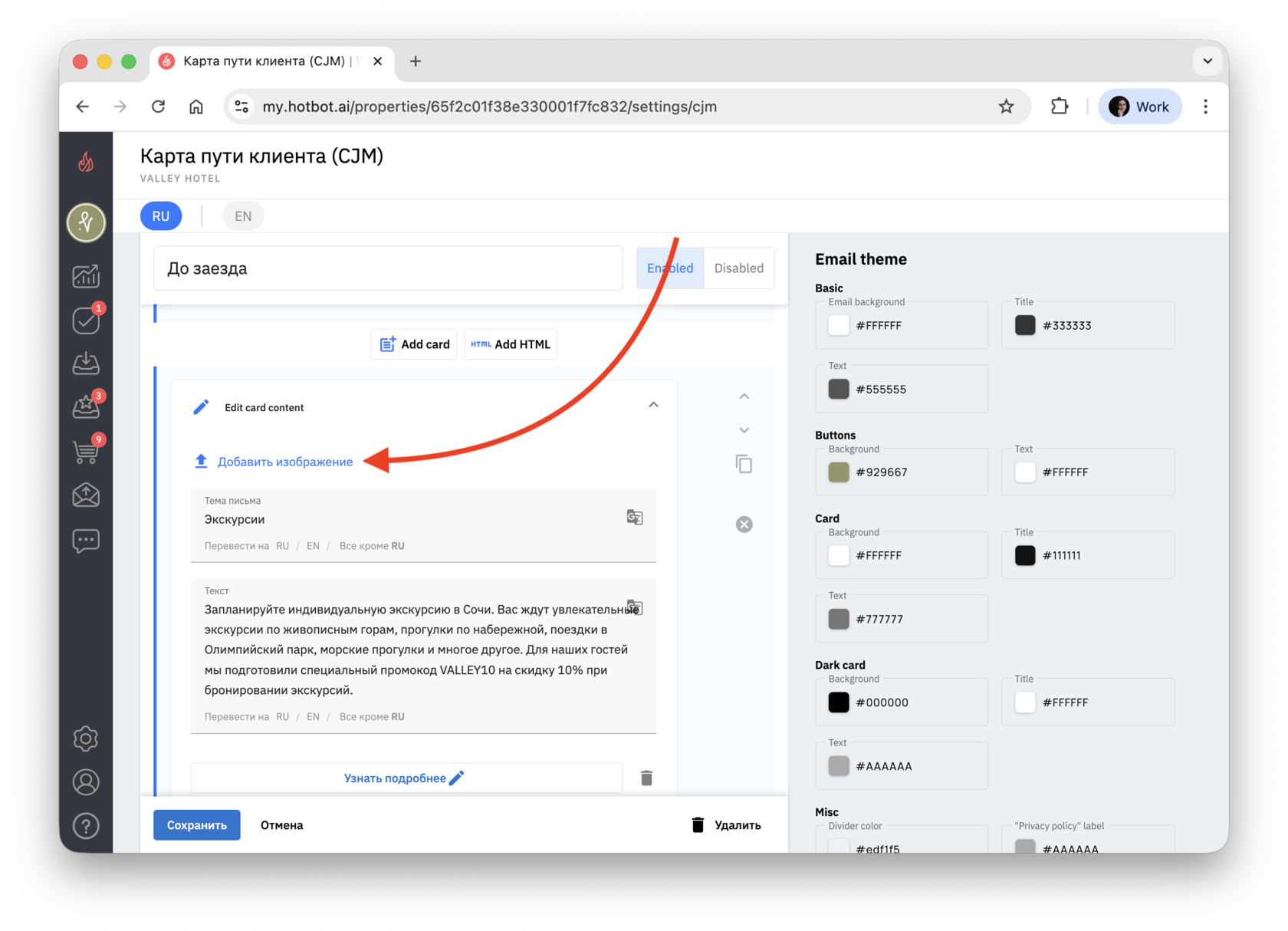Switch to the RU language tab

pos(161,216)
